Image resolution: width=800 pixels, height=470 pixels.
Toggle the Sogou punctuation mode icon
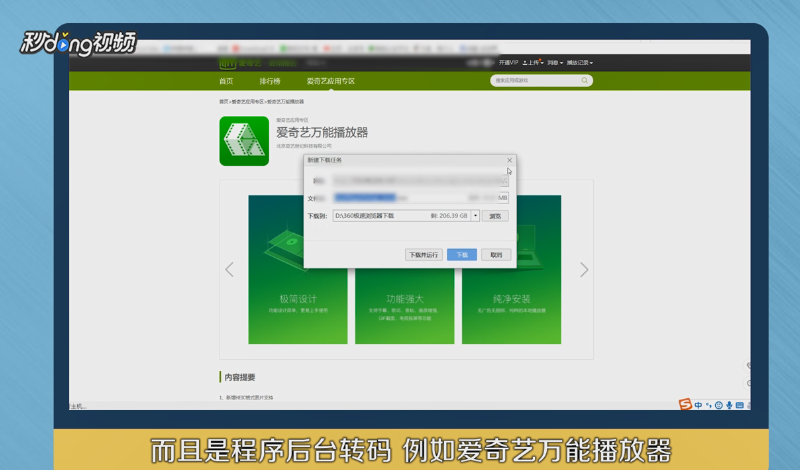coord(708,405)
